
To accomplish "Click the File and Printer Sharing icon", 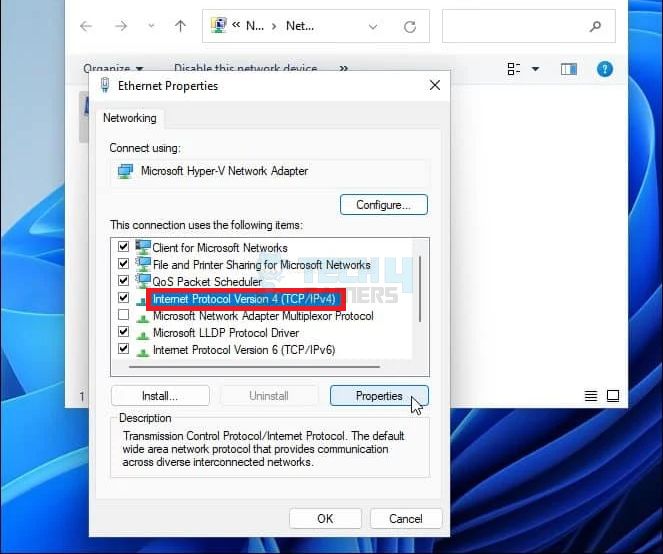I will coord(143,264).
